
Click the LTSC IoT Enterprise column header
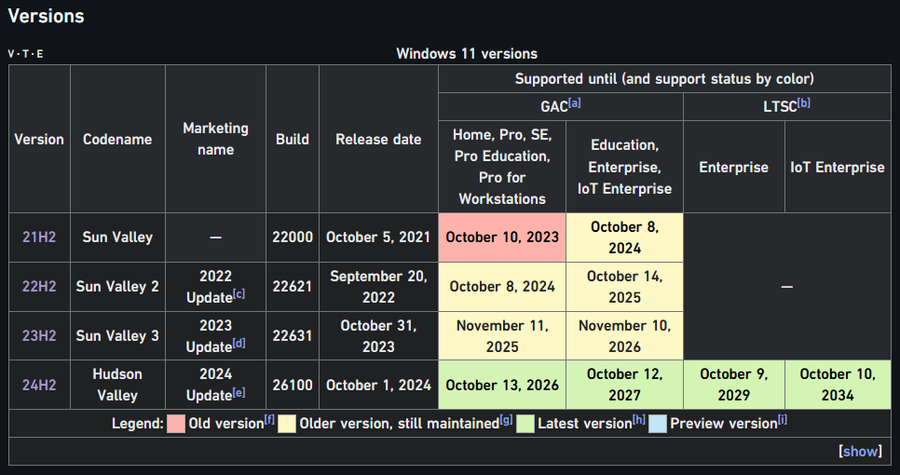pos(838,167)
